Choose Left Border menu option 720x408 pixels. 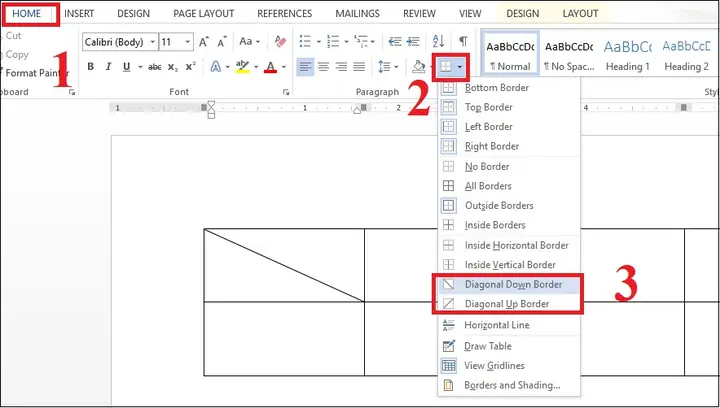[509, 127]
